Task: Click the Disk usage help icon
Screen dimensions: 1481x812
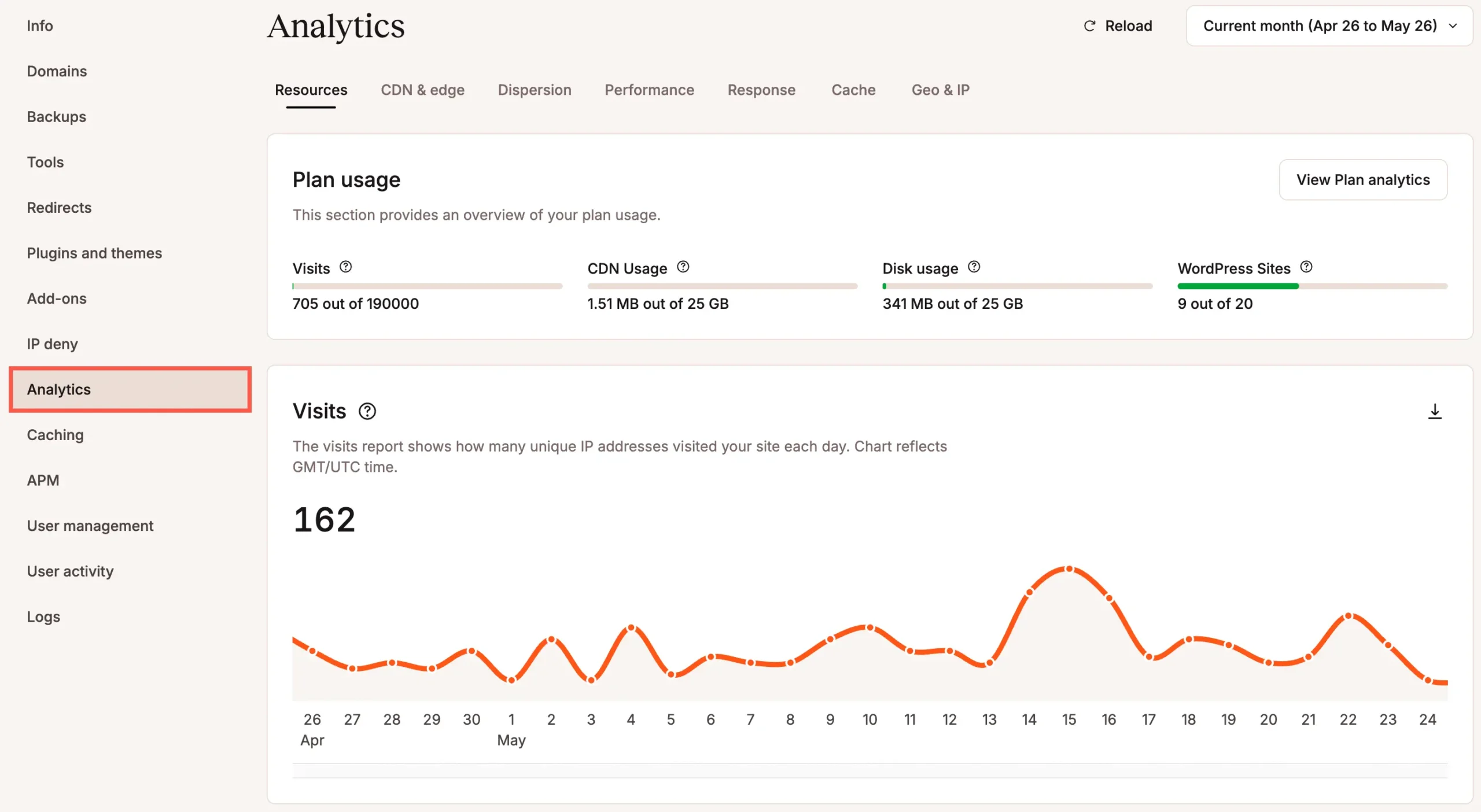Action: 974,267
